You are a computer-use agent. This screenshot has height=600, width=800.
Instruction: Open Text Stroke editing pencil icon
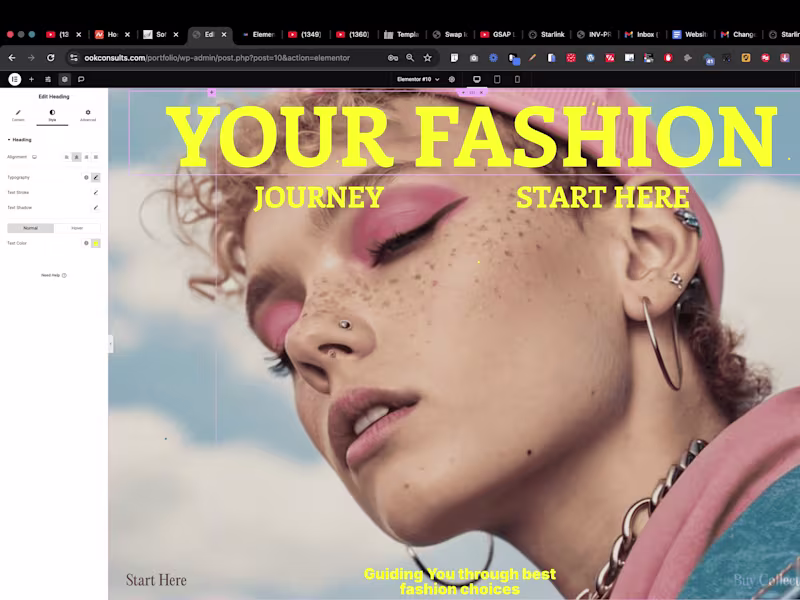tap(96, 192)
